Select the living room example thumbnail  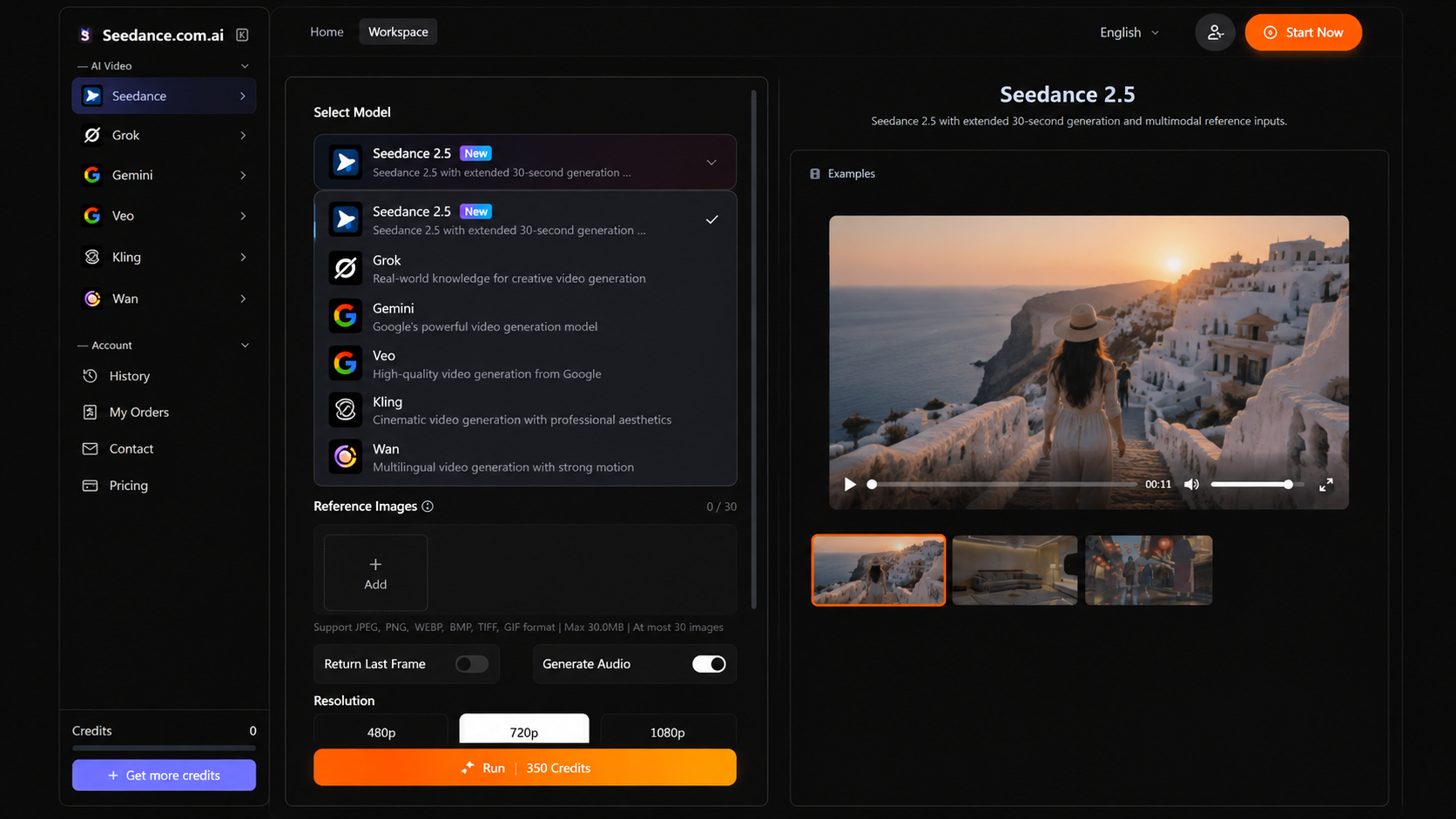[x=1014, y=570]
